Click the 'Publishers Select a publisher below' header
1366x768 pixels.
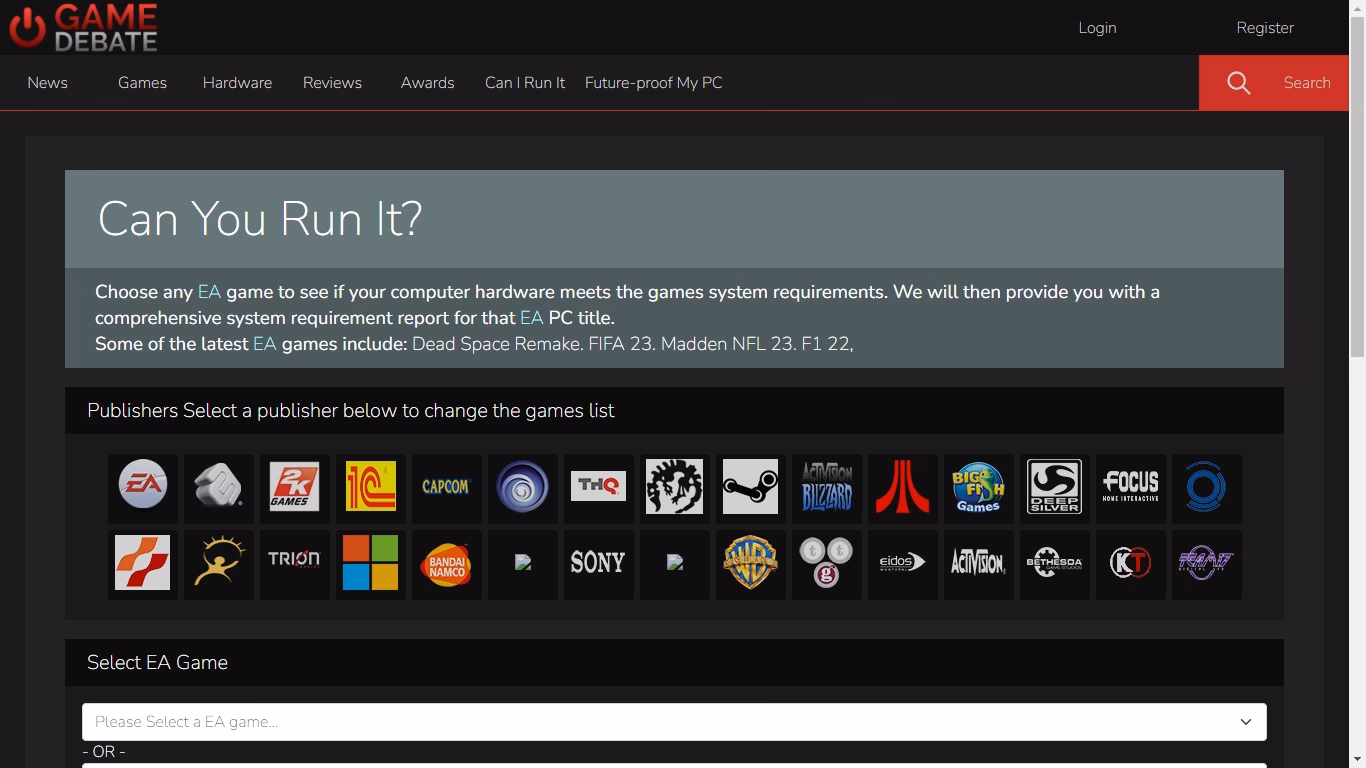click(351, 411)
